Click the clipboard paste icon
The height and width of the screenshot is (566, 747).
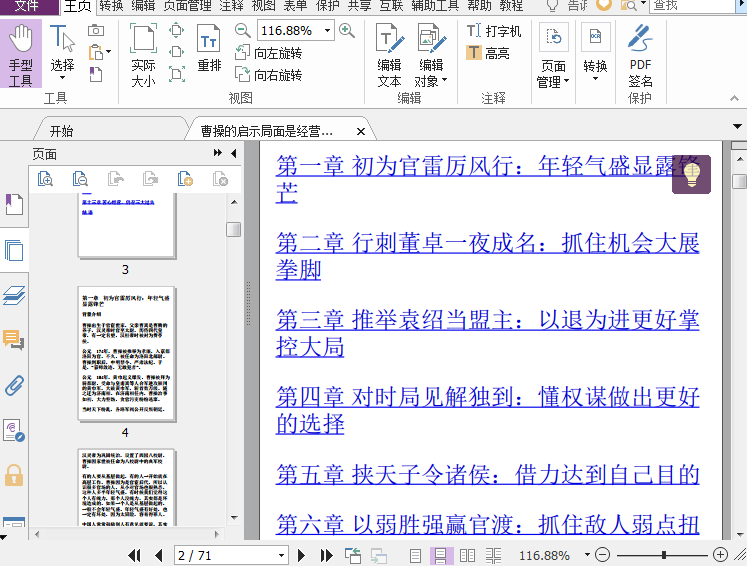point(96,51)
